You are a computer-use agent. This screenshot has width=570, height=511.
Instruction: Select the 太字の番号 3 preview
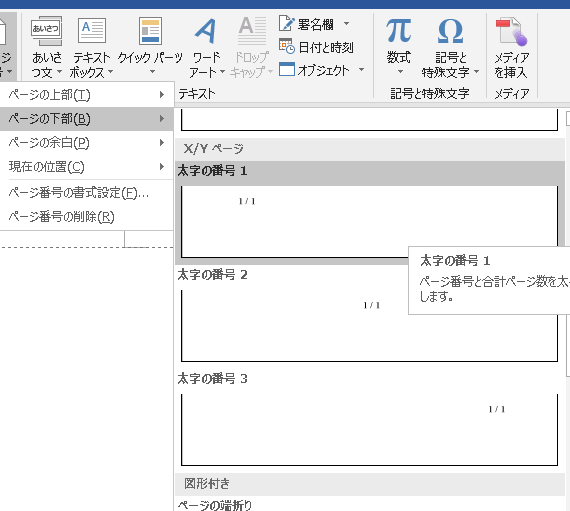(369, 430)
